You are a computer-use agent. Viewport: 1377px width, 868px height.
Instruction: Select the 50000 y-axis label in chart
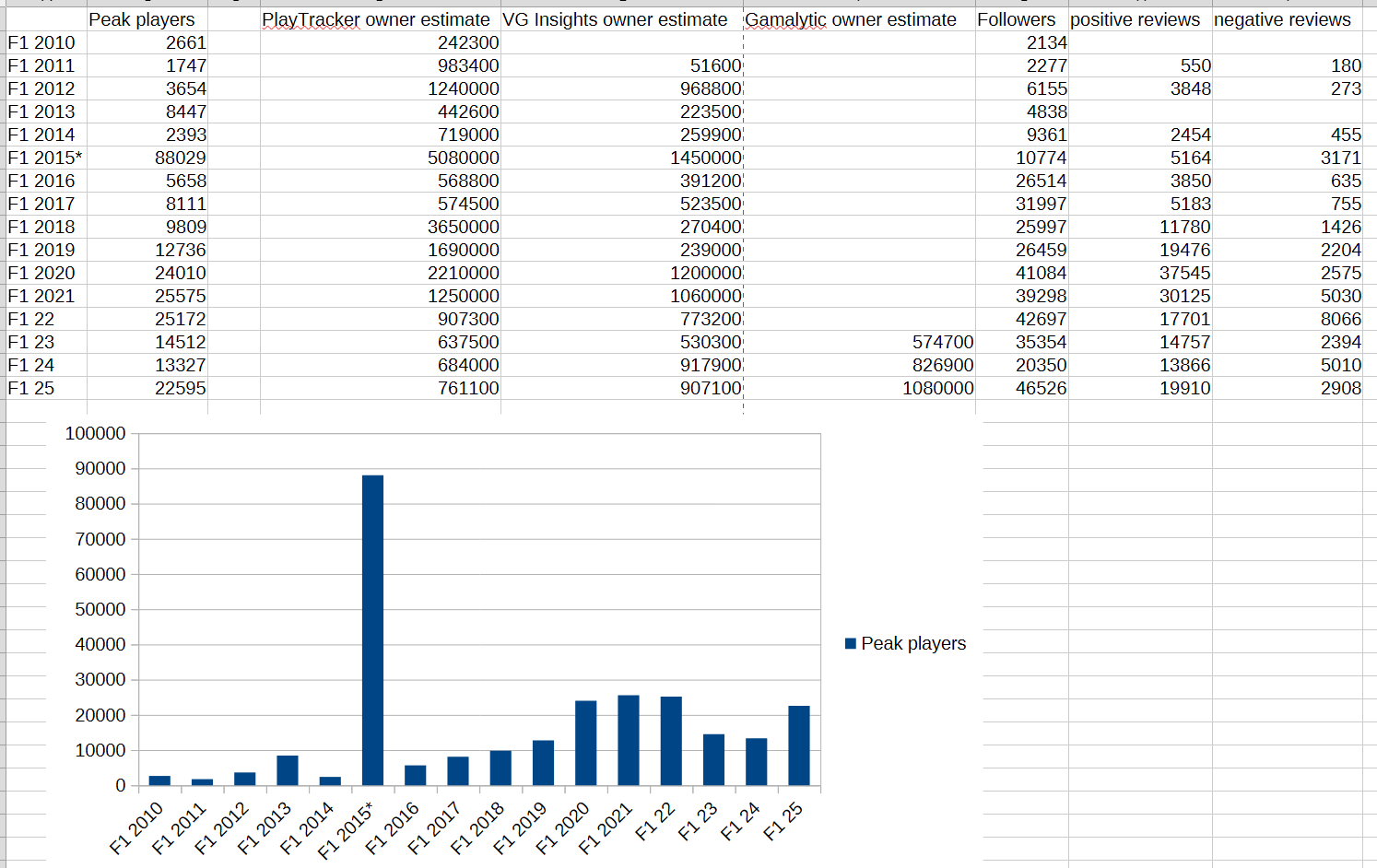(100, 609)
